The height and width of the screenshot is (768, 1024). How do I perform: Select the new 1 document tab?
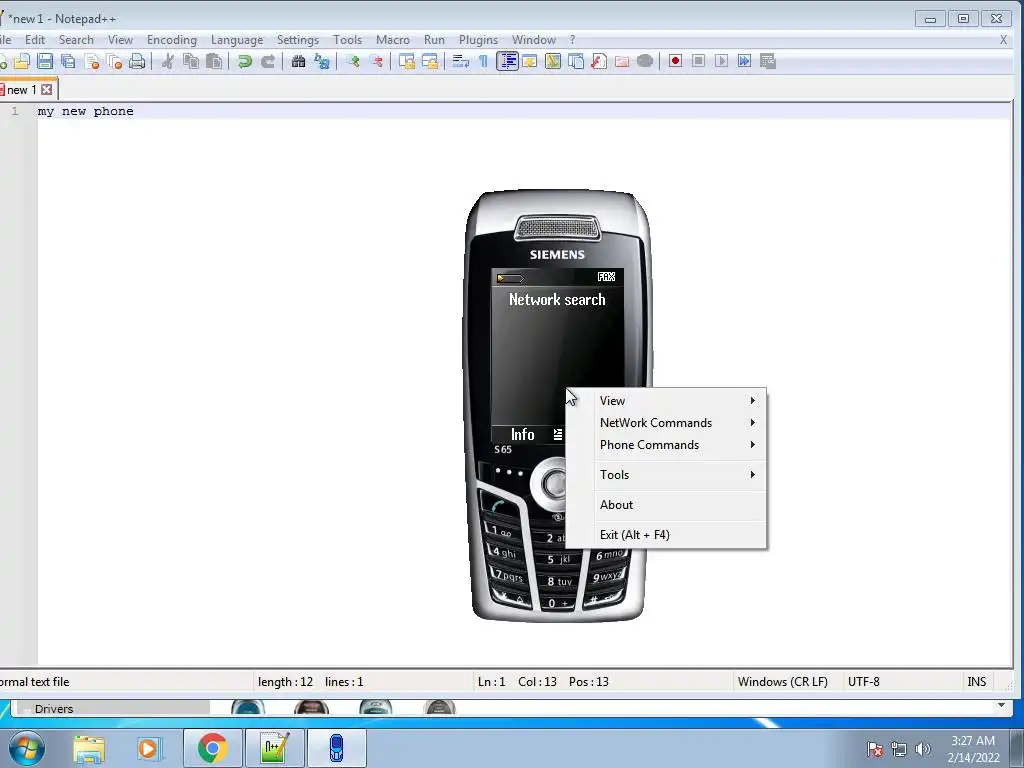coord(22,89)
